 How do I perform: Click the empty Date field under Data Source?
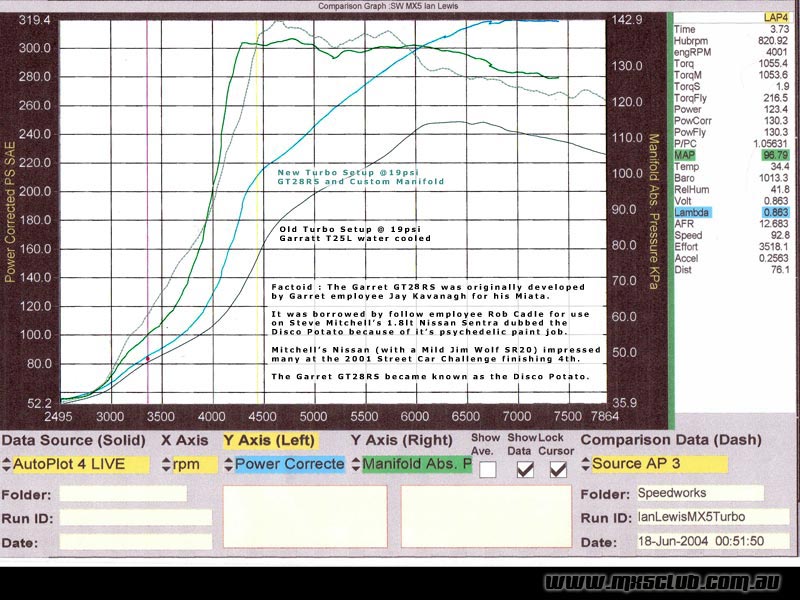click(135, 541)
